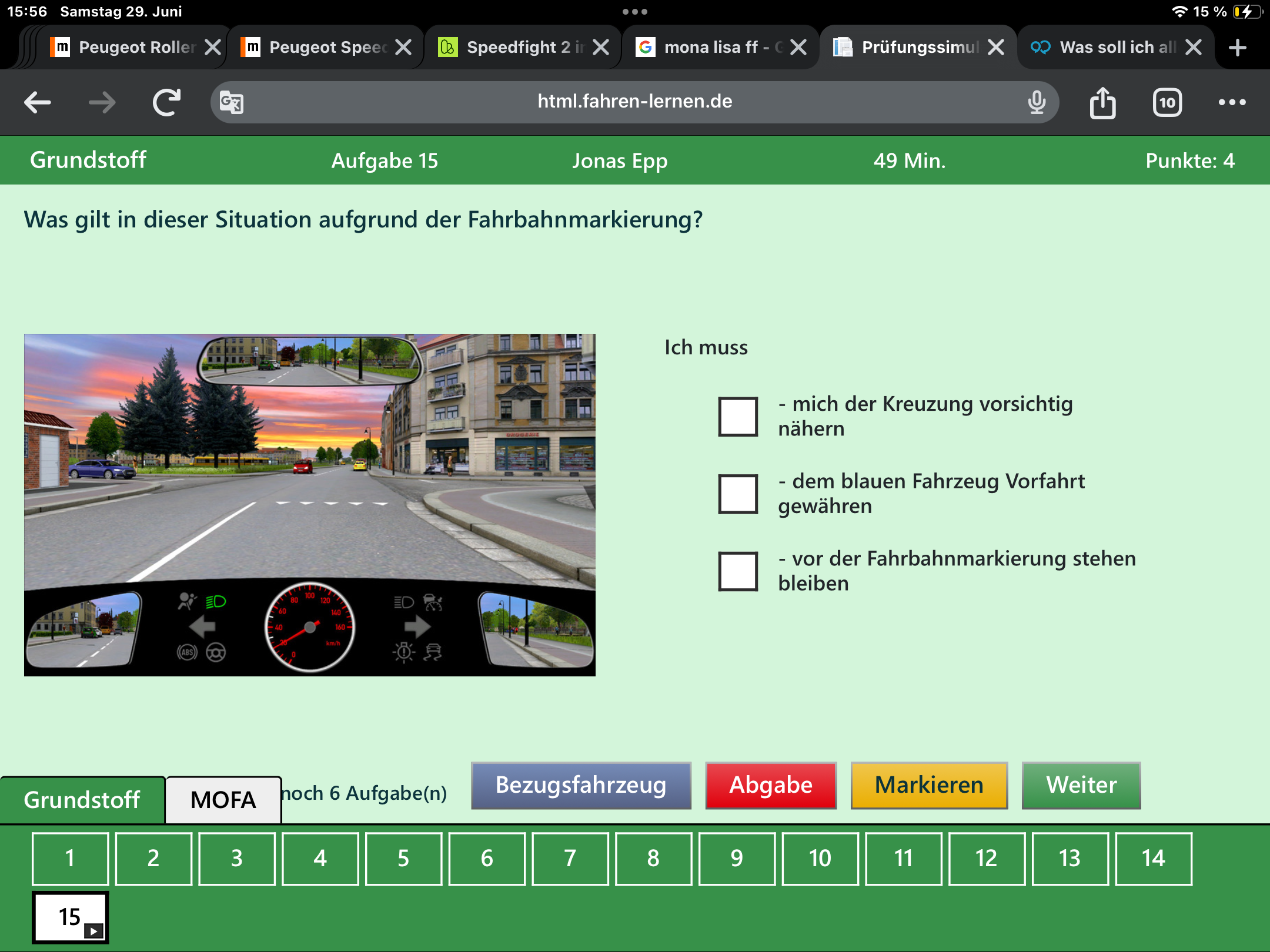
Task: Jump to question 2
Action: 153,859
